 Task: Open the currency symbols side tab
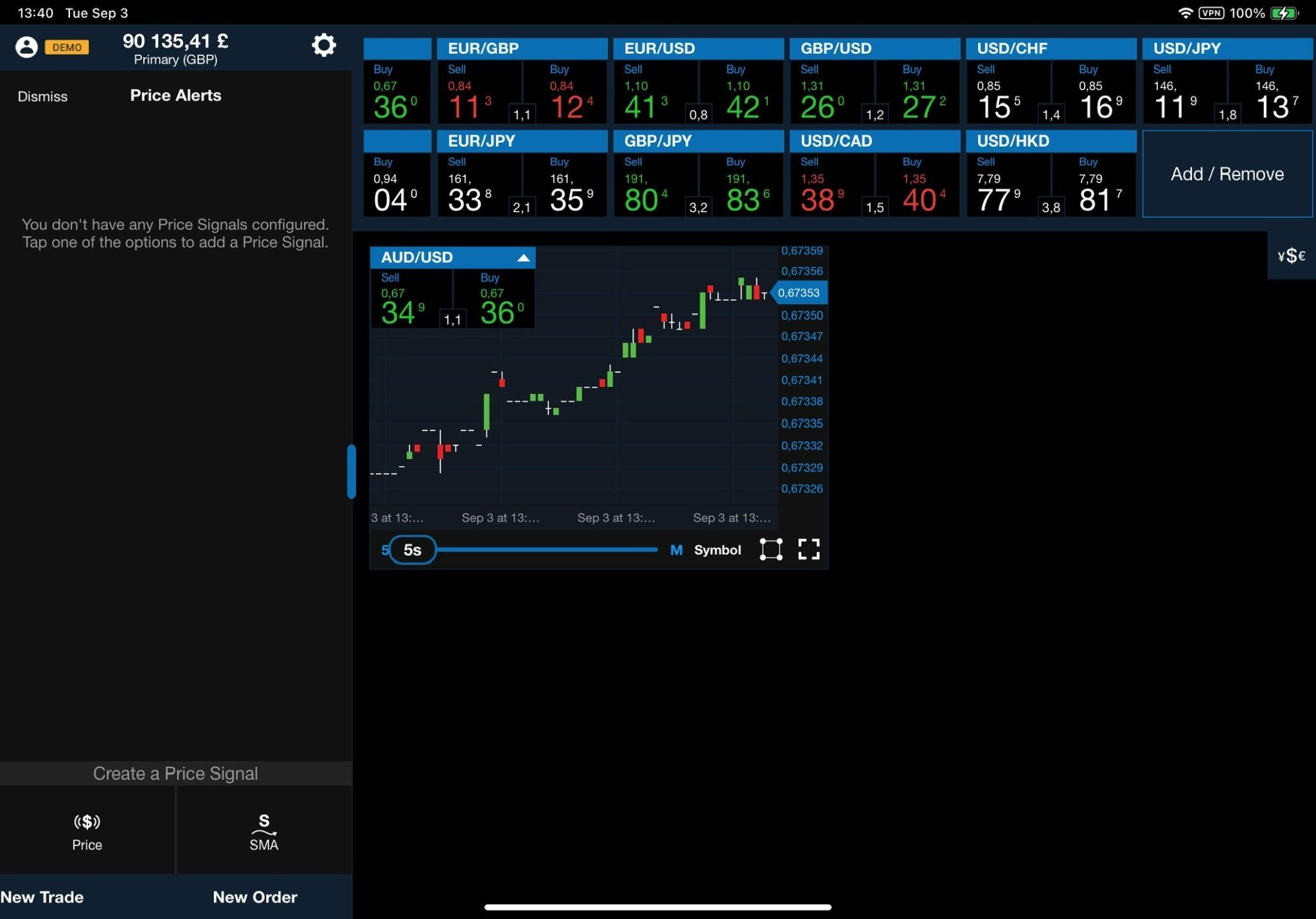tap(1291, 256)
